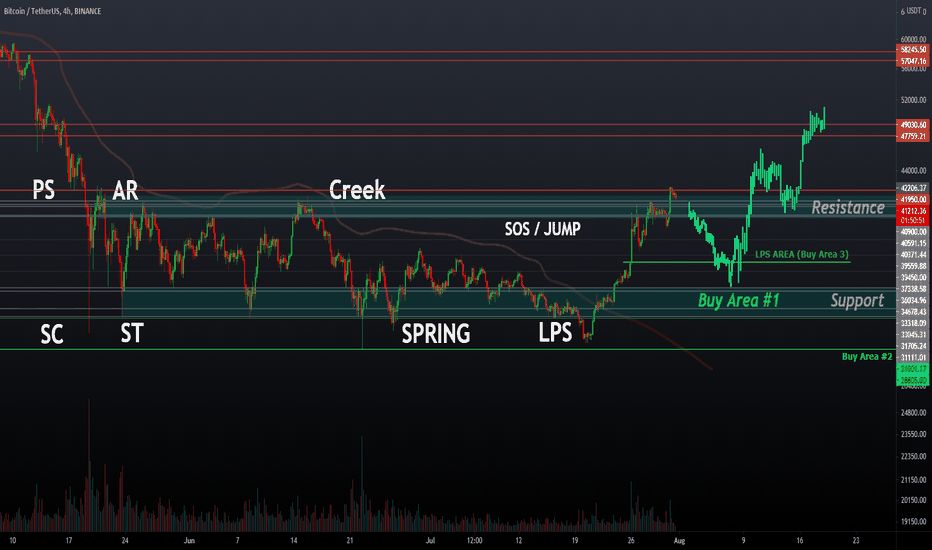This screenshot has height=550, width=932.
Task: Click the 52000.00 axis price tick
Action: pyautogui.click(x=914, y=100)
